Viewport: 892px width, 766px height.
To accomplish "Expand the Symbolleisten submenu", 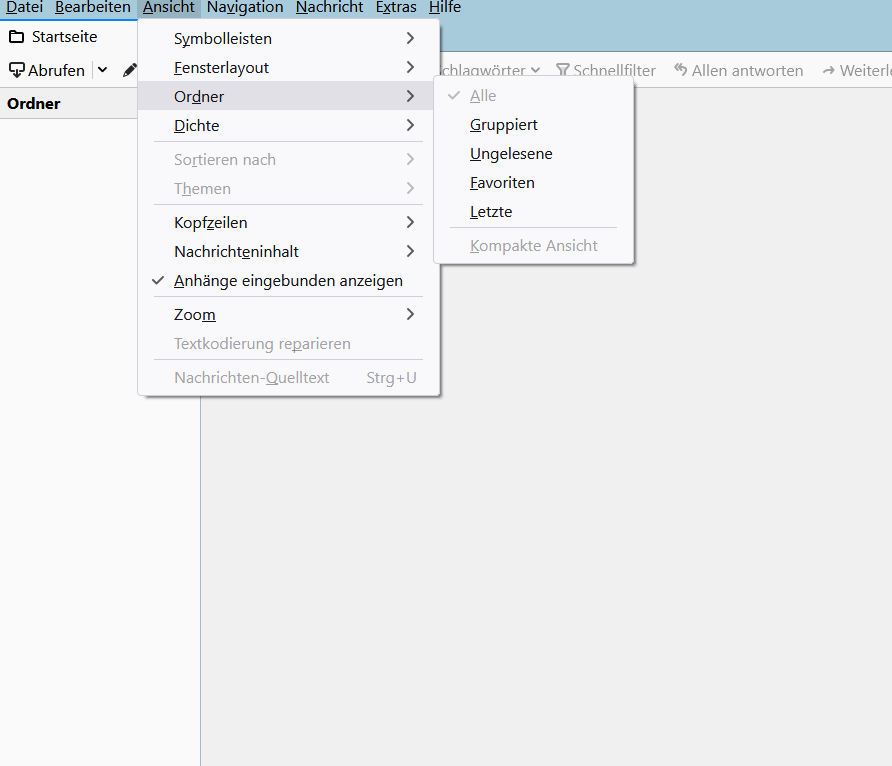I will (x=288, y=39).
